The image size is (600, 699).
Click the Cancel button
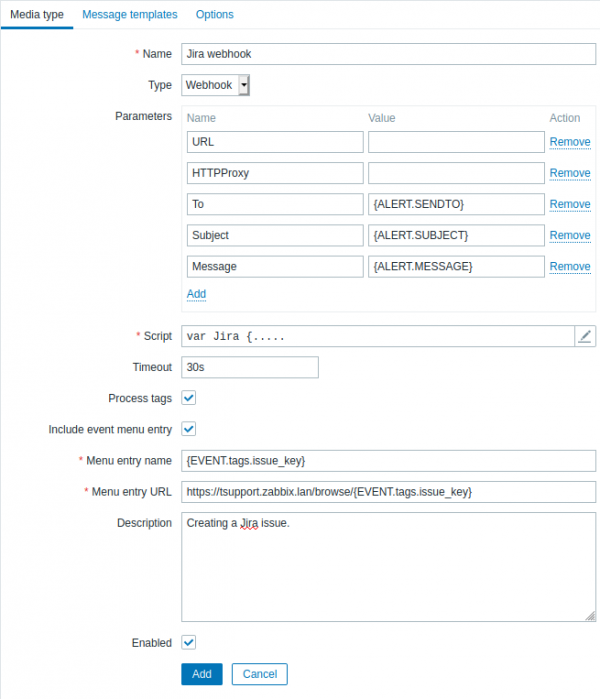(x=259, y=674)
